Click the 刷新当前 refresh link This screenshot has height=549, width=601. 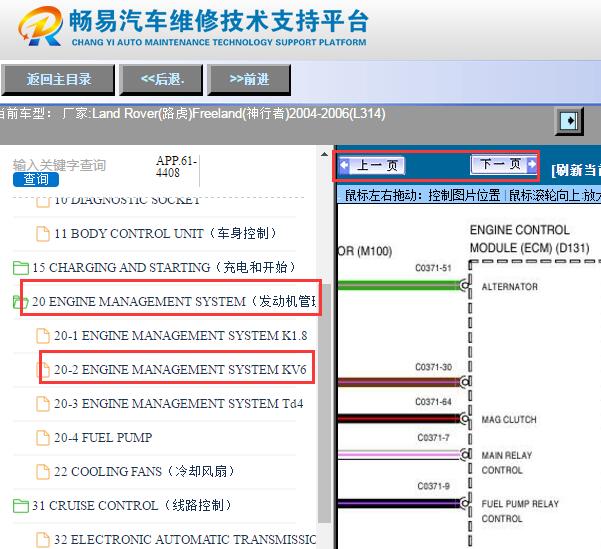coord(576,170)
